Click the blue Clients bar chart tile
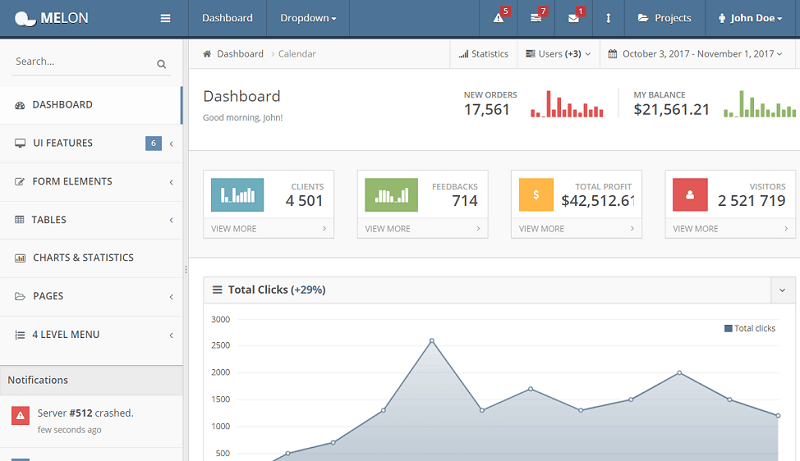This screenshot has width=800, height=461. click(x=237, y=195)
